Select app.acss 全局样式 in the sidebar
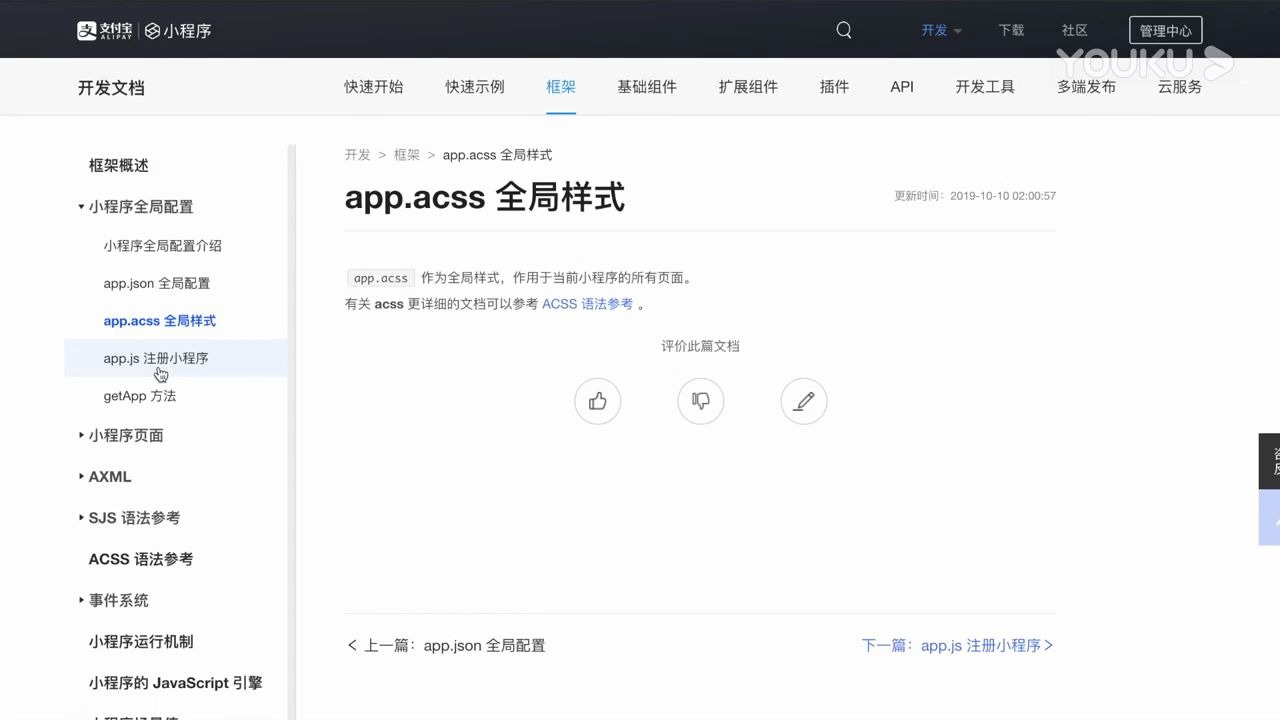Viewport: 1280px width, 720px height. [x=160, y=321]
